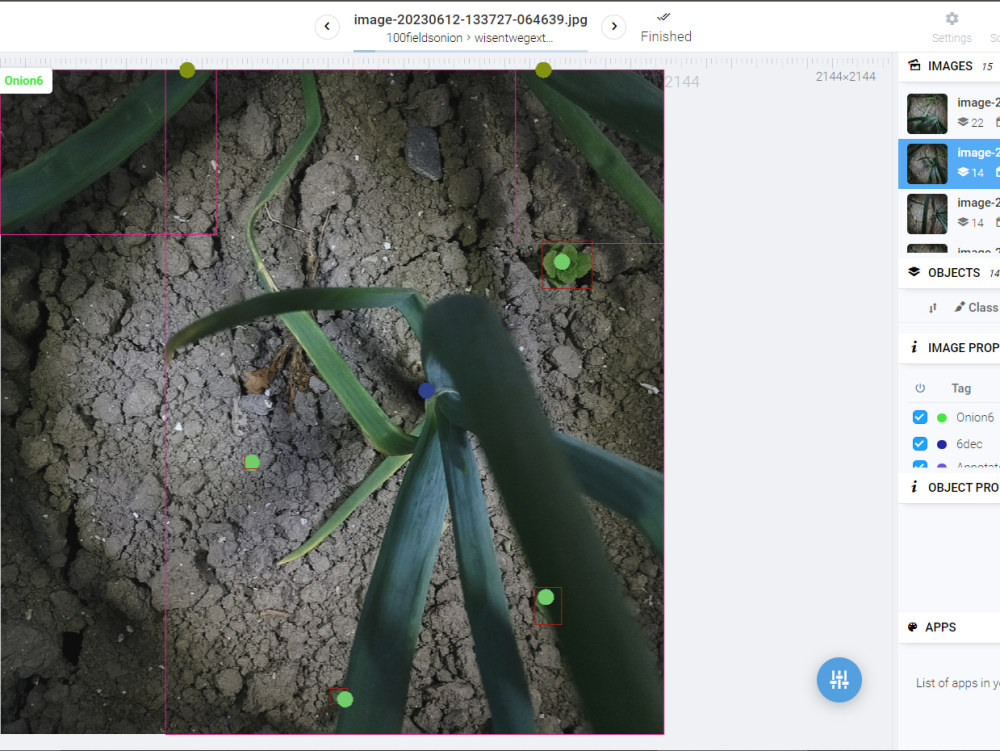
Task: Expand the IMAGE PROP panel
Action: pos(949,347)
